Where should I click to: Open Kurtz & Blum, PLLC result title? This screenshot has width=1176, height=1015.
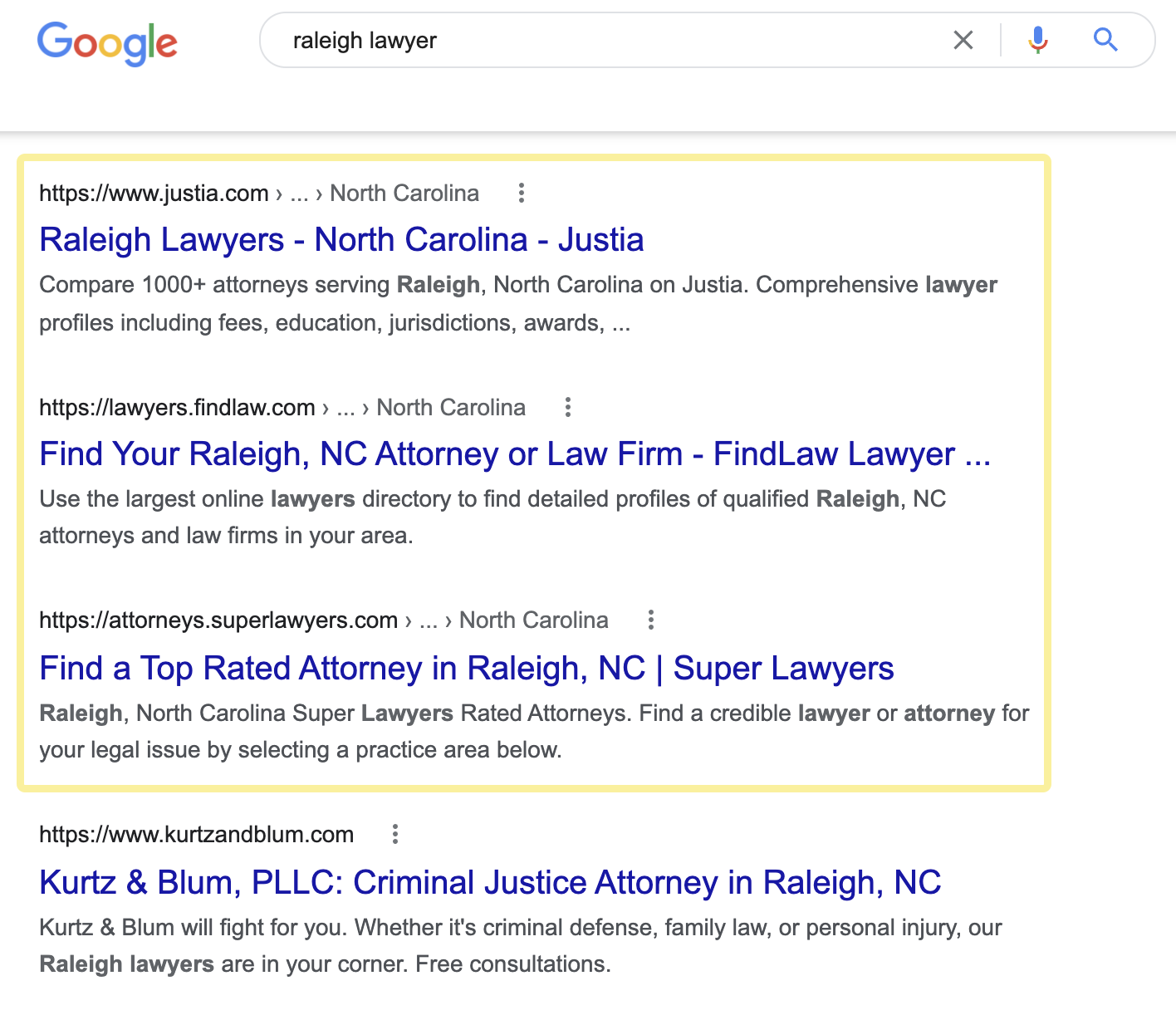pos(490,883)
